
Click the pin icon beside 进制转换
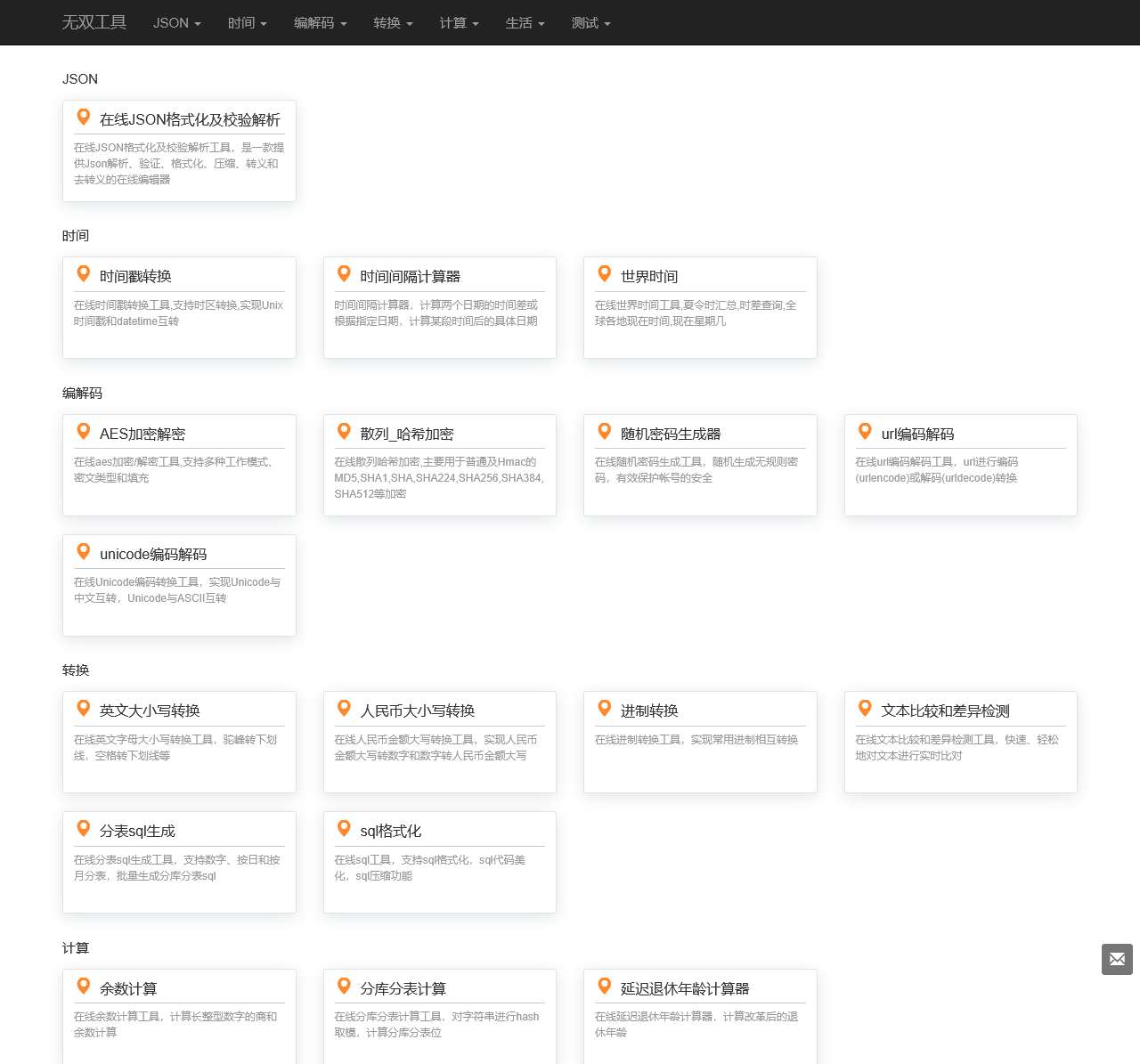[605, 709]
